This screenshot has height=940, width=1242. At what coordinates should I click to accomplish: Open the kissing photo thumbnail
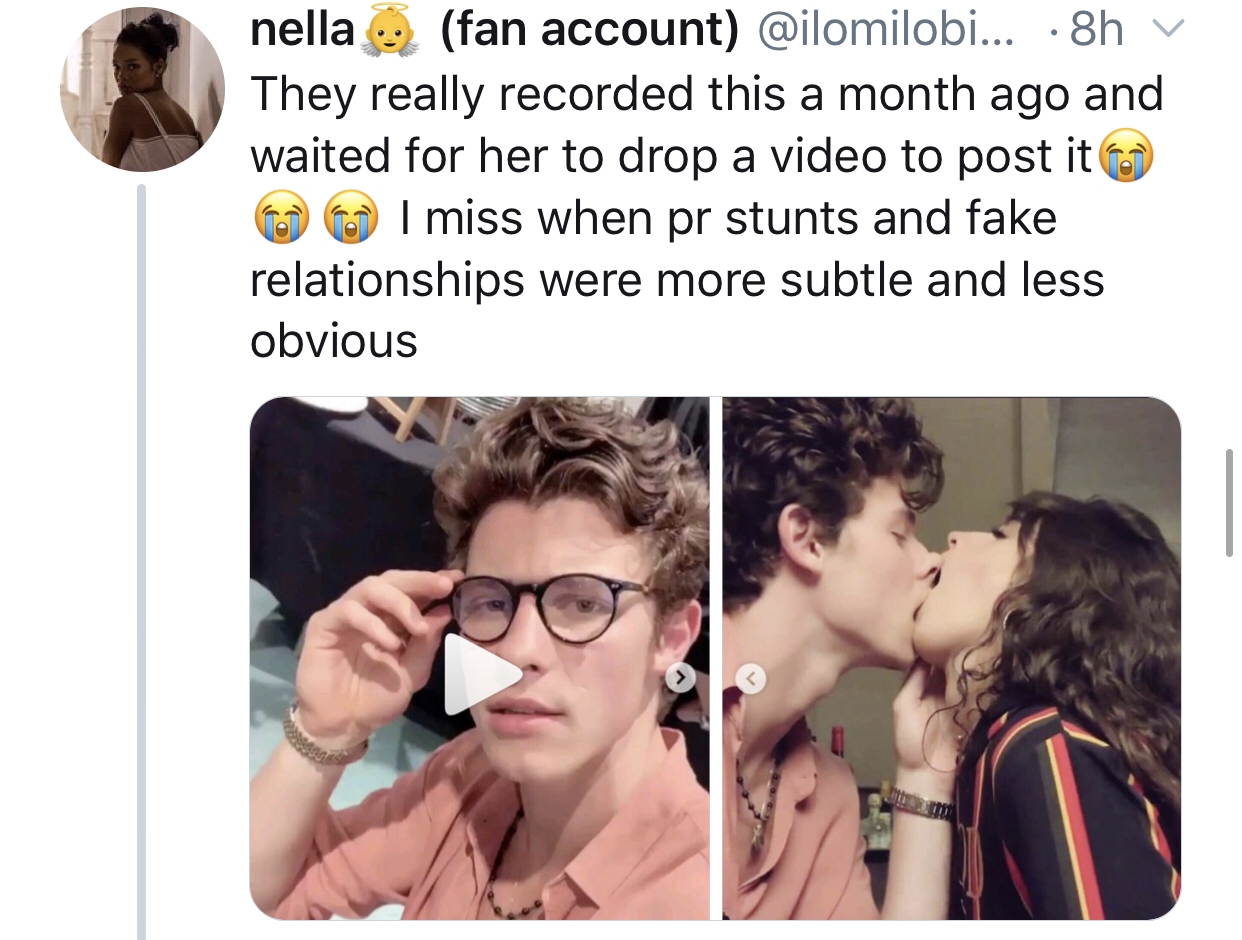pos(951,658)
